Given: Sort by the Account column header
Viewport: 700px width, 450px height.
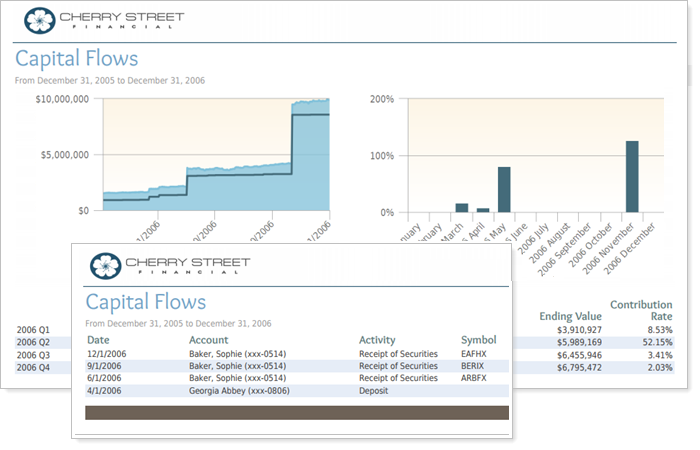Looking at the screenshot, I should pyautogui.click(x=209, y=340).
